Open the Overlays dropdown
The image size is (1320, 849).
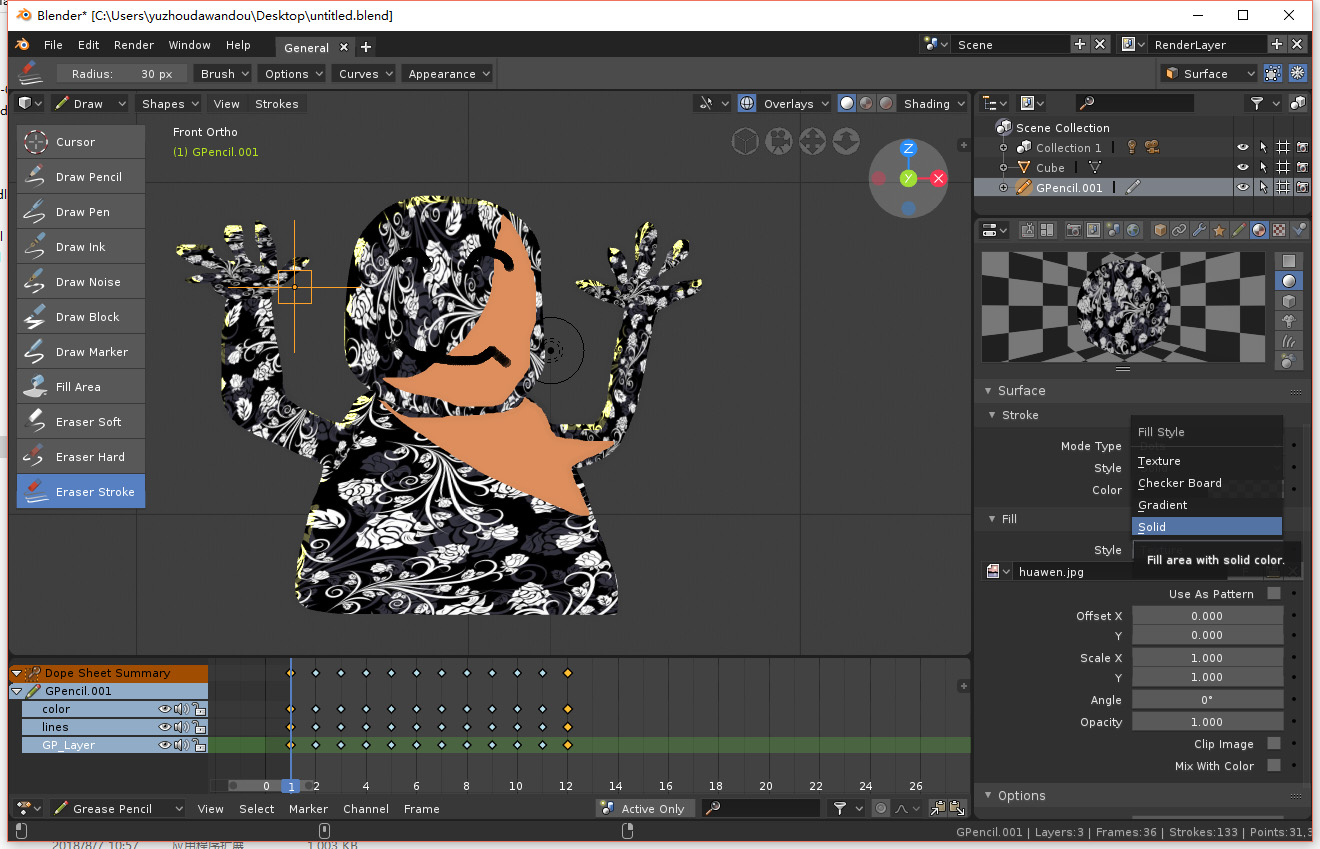click(796, 104)
